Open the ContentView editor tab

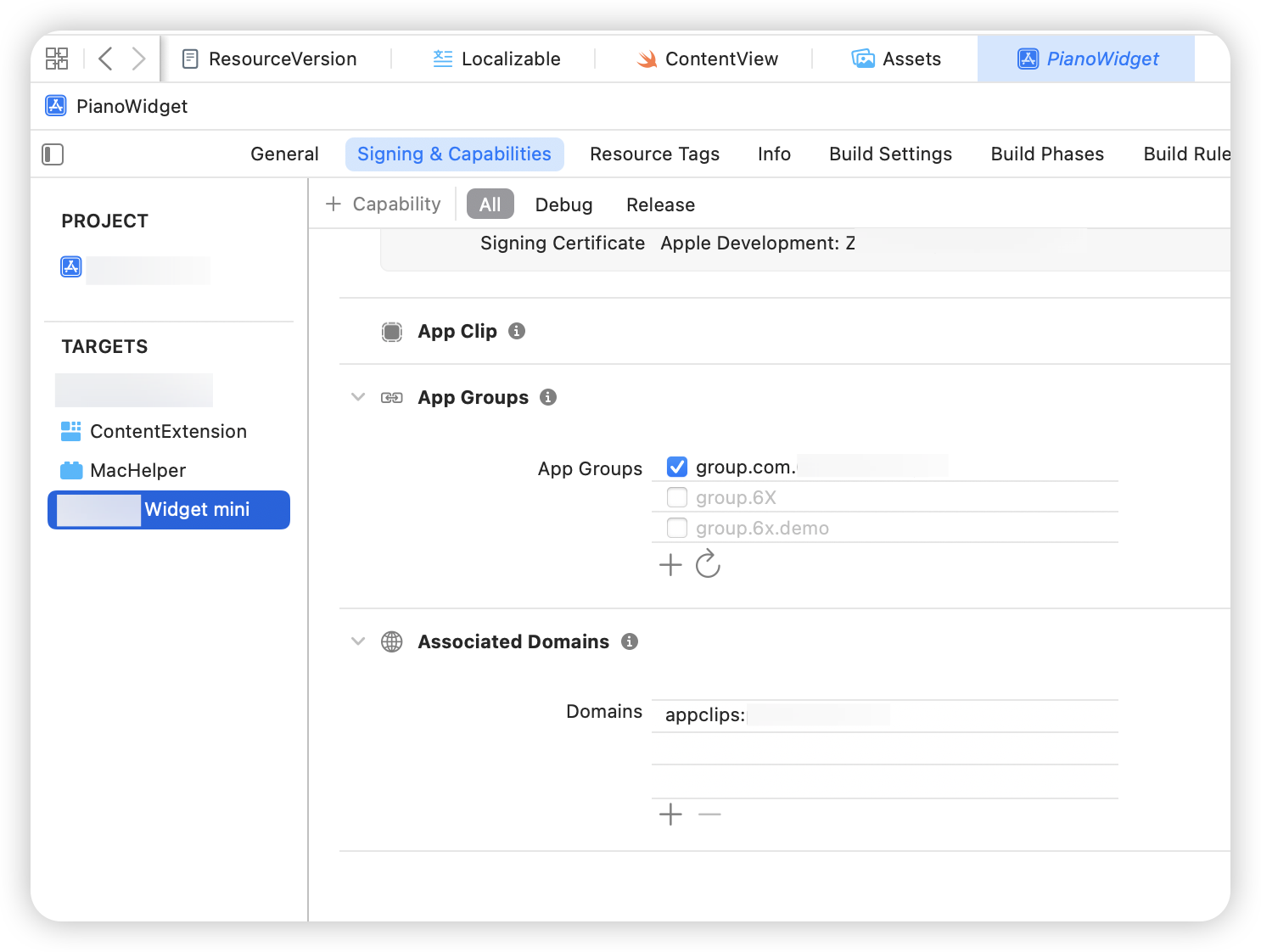pyautogui.click(x=706, y=59)
